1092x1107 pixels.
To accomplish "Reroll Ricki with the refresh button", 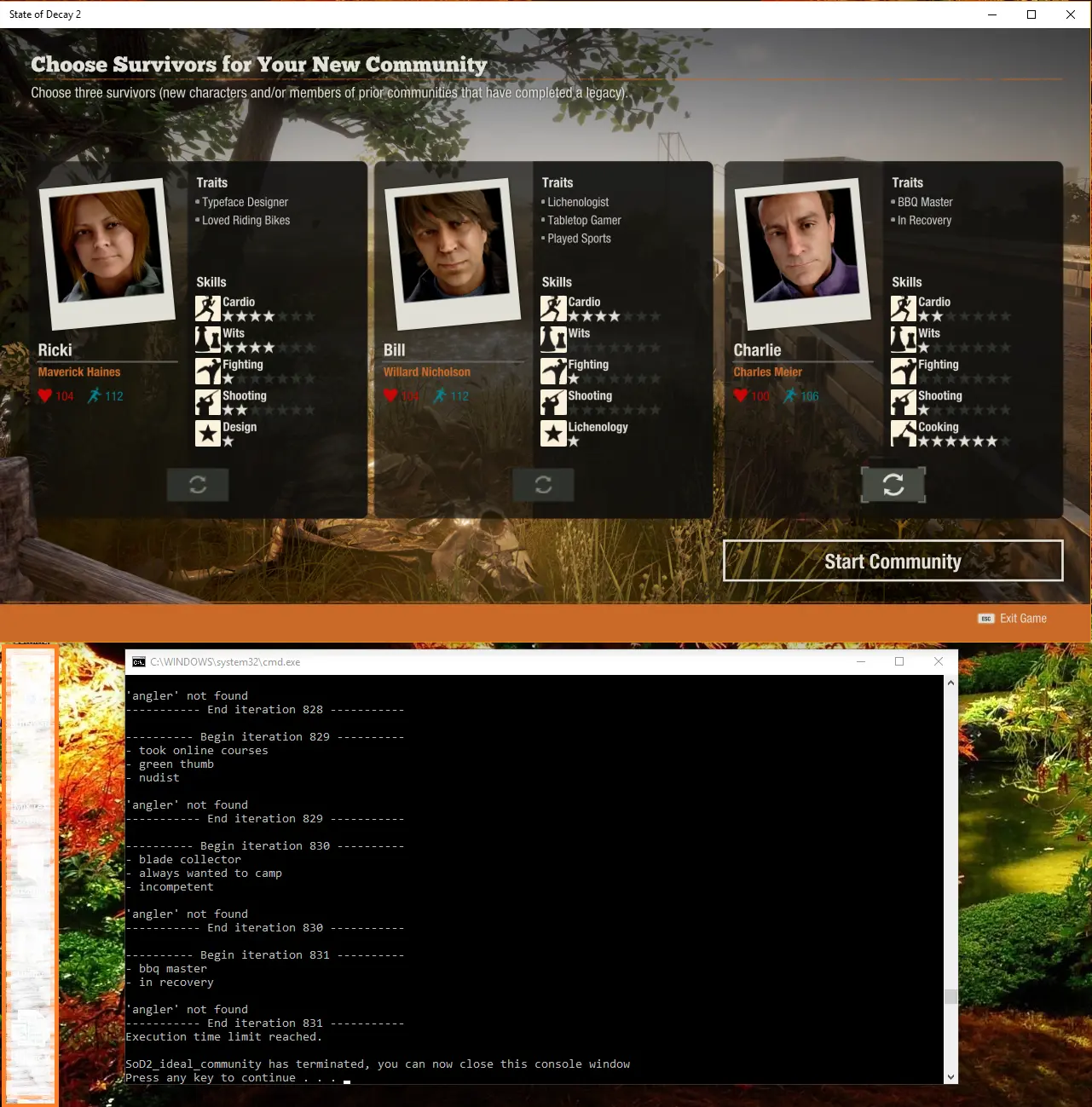I will point(198,485).
